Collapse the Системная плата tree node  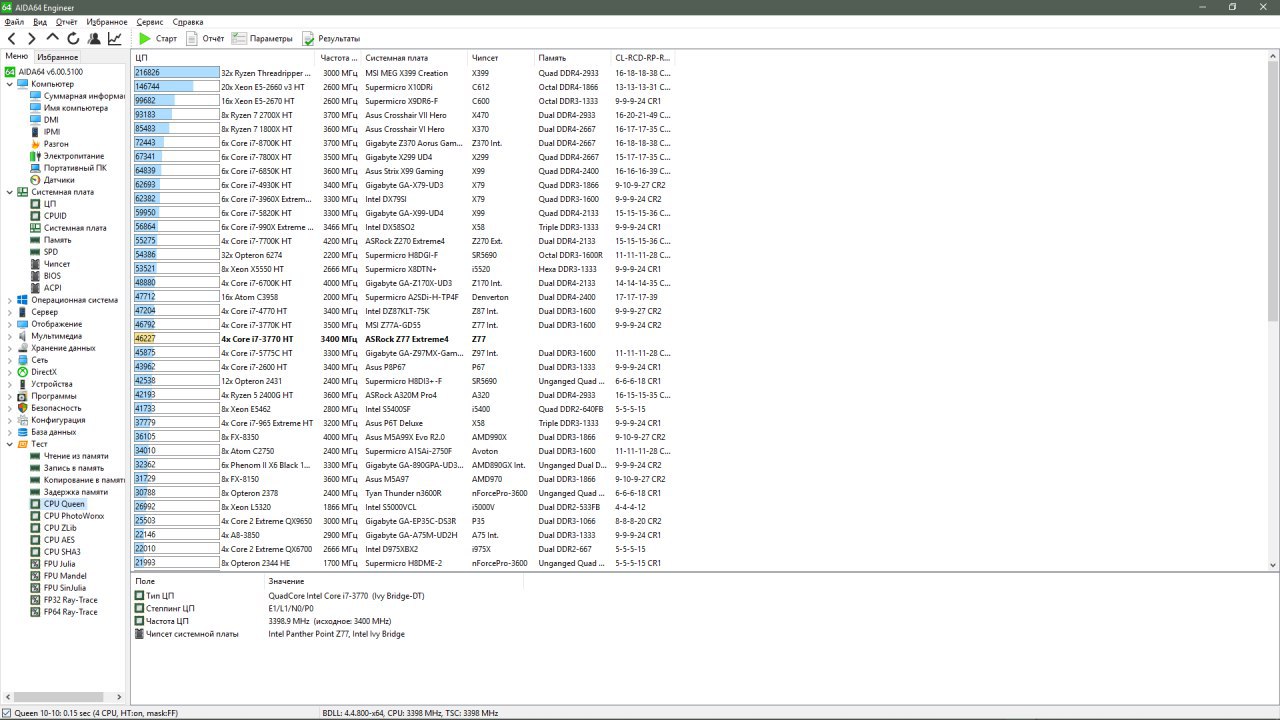coord(10,192)
